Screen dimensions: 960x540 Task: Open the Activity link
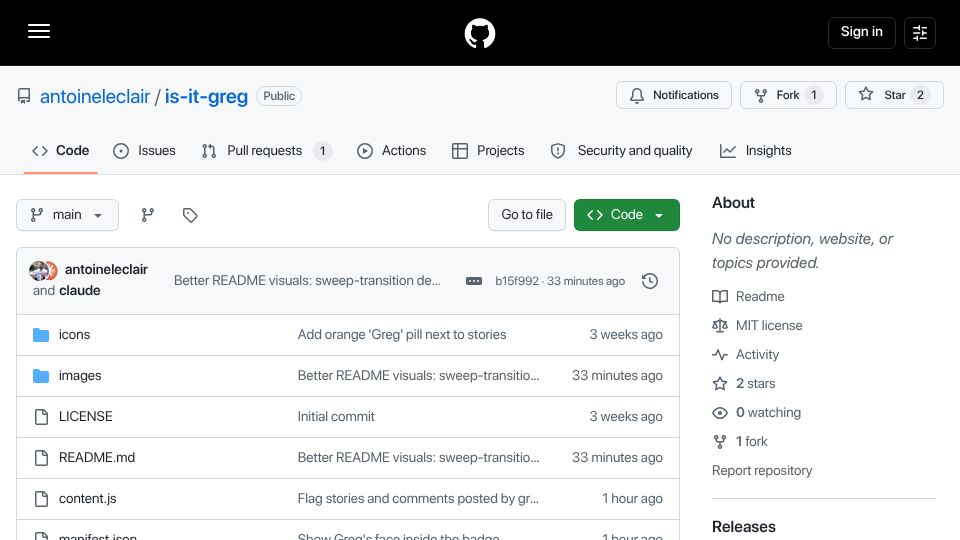point(757,354)
